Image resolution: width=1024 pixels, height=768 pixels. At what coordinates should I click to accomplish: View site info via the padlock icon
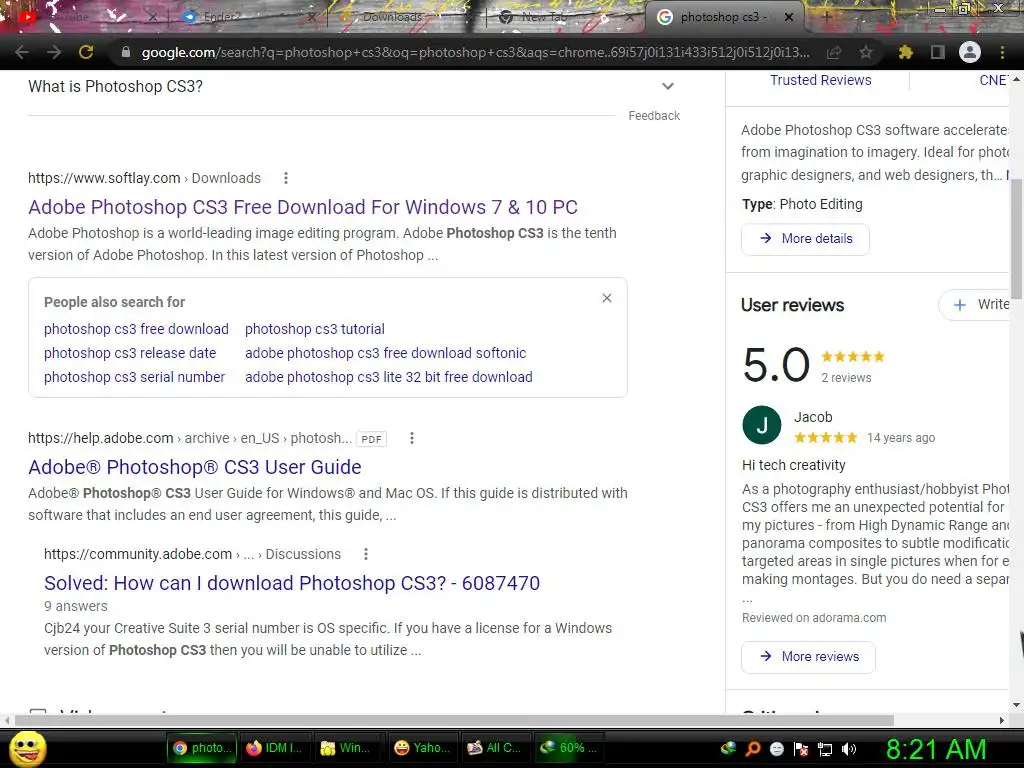tap(126, 52)
